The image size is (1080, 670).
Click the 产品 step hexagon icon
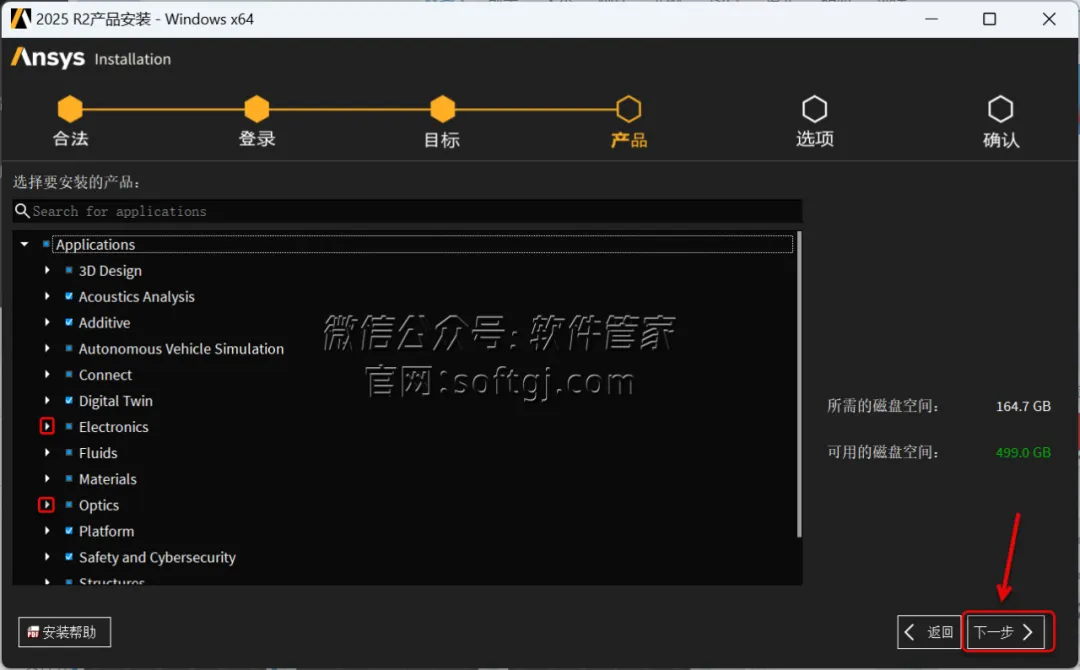pos(628,109)
